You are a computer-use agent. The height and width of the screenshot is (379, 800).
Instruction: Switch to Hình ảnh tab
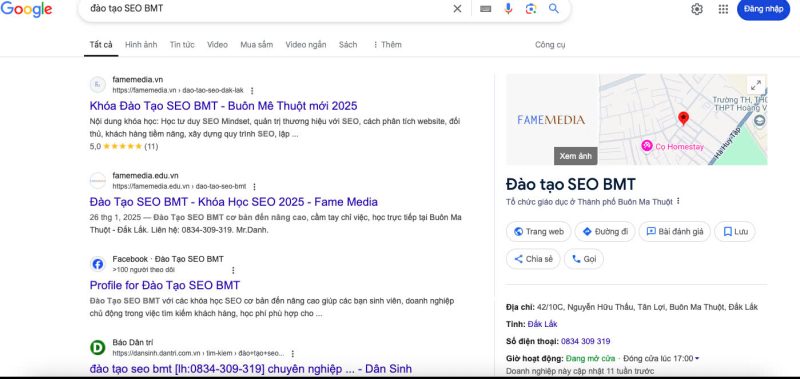pyautogui.click(x=141, y=45)
